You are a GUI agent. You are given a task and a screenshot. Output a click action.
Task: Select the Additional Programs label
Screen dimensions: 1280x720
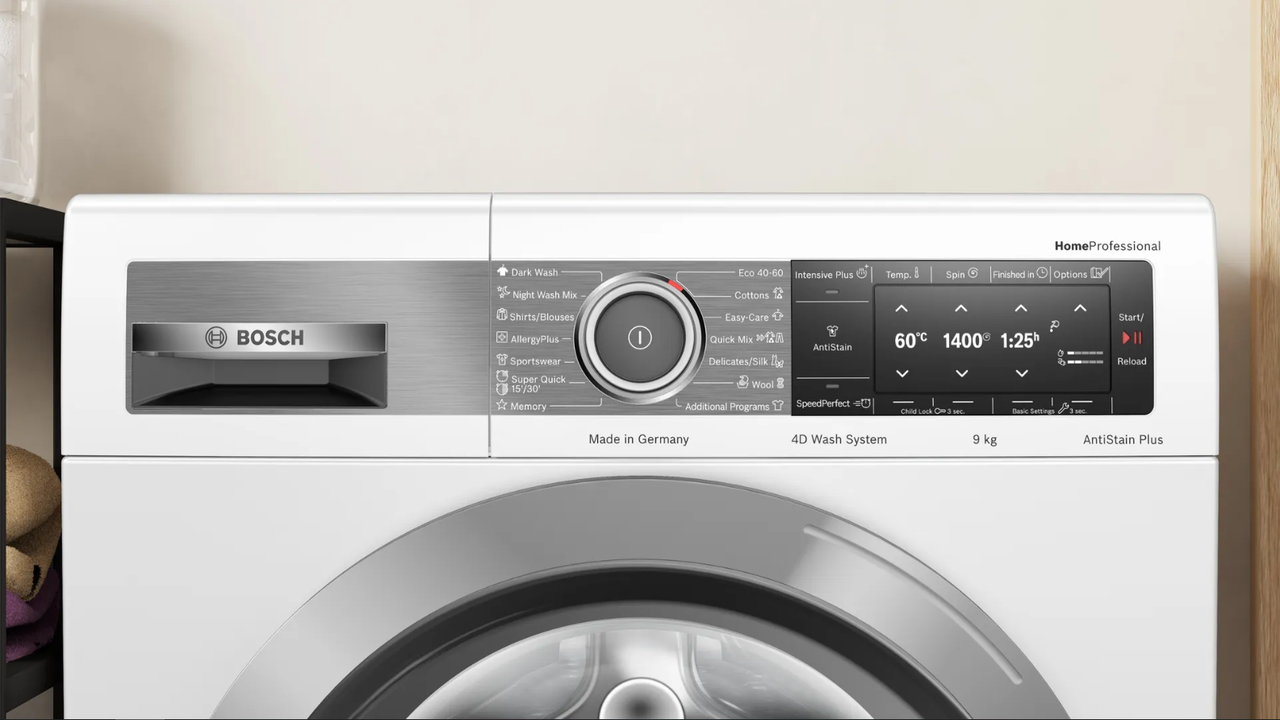coord(727,406)
